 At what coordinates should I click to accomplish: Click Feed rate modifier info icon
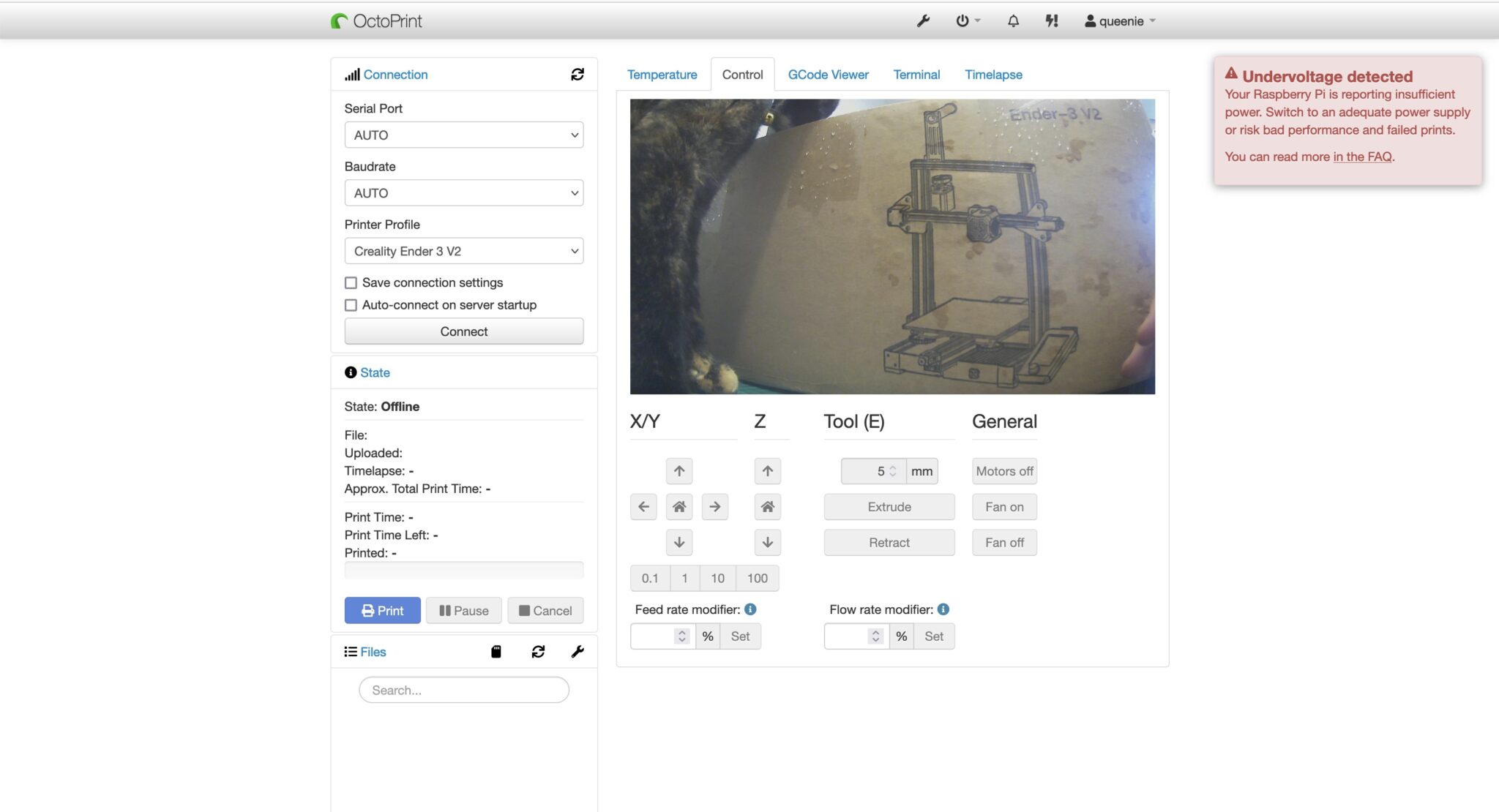tap(750, 609)
